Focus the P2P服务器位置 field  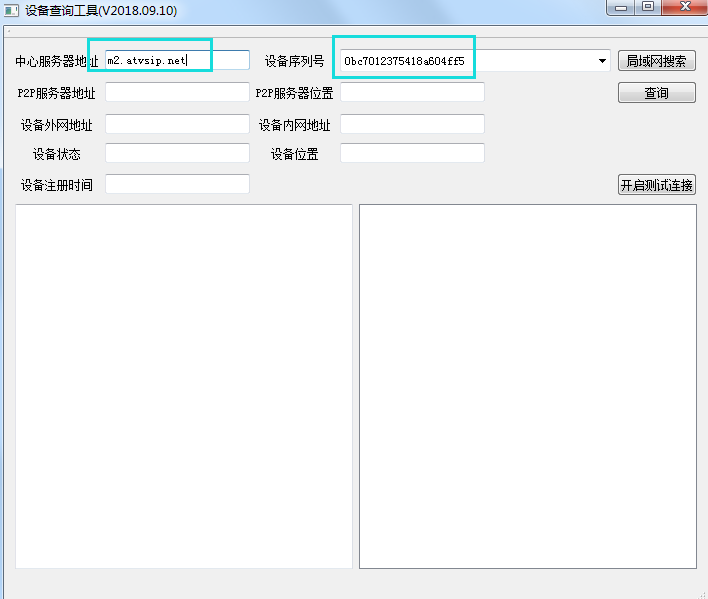[412, 92]
